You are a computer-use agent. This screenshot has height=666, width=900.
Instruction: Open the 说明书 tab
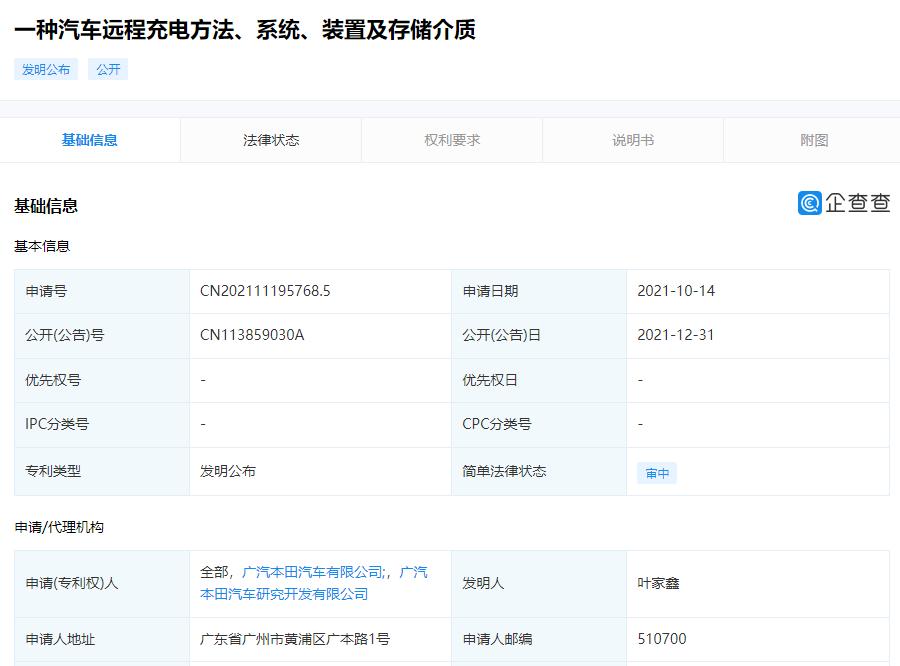[x=633, y=140]
